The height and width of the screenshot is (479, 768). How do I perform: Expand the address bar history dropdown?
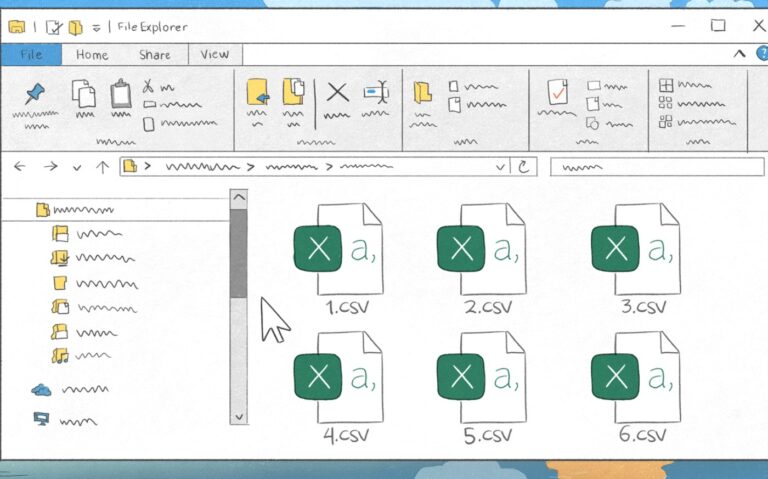[500, 167]
